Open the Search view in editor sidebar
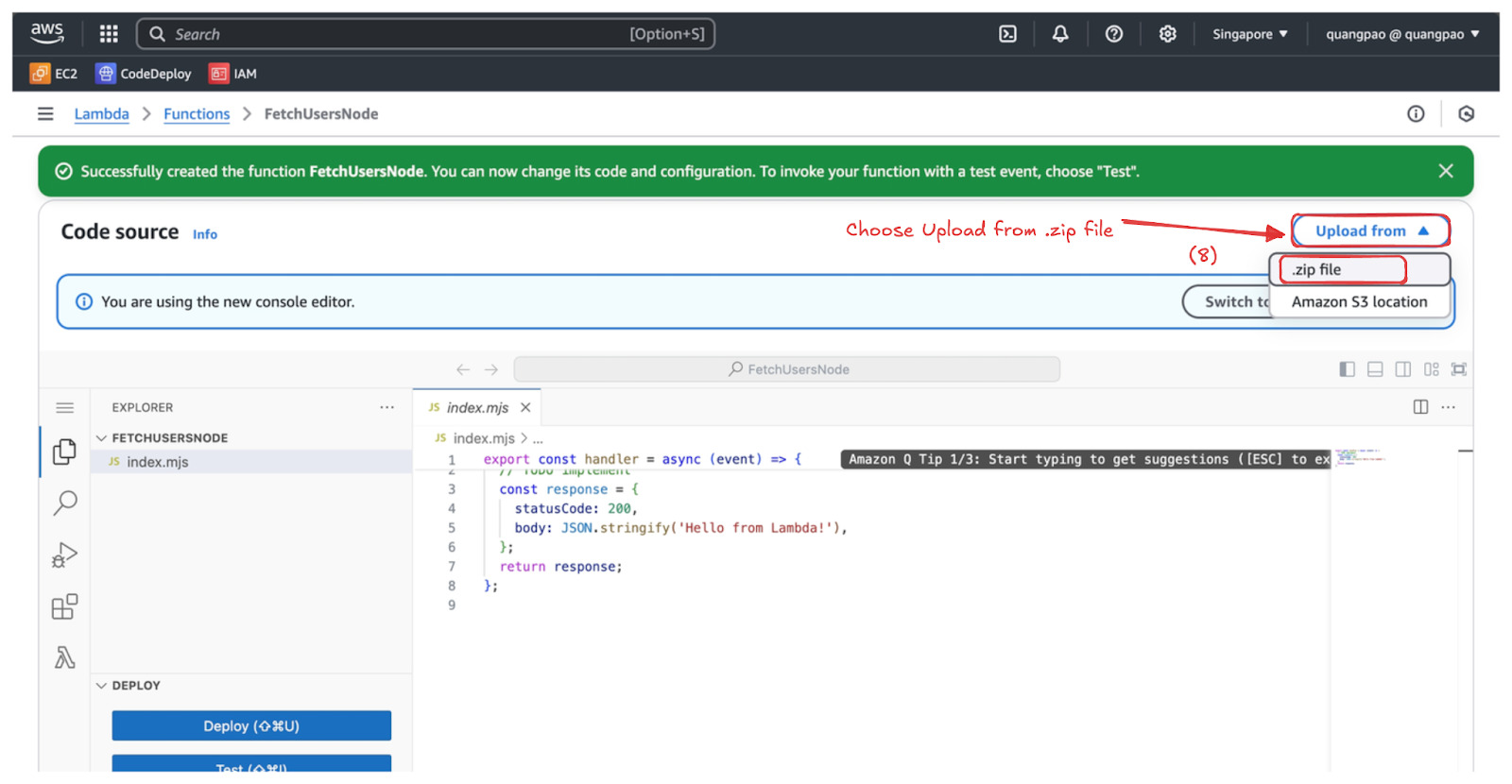 (x=64, y=503)
